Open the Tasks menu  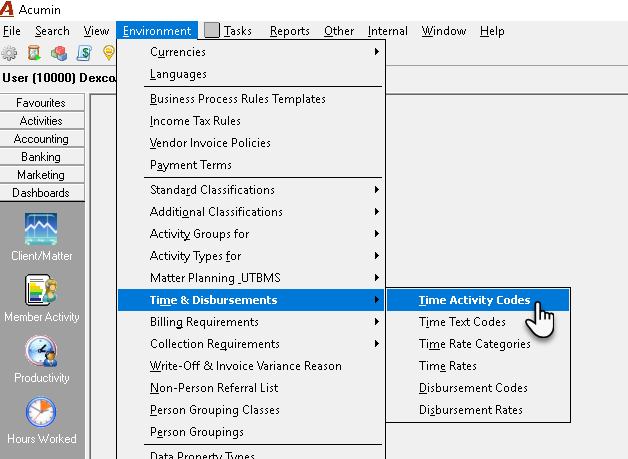238,31
